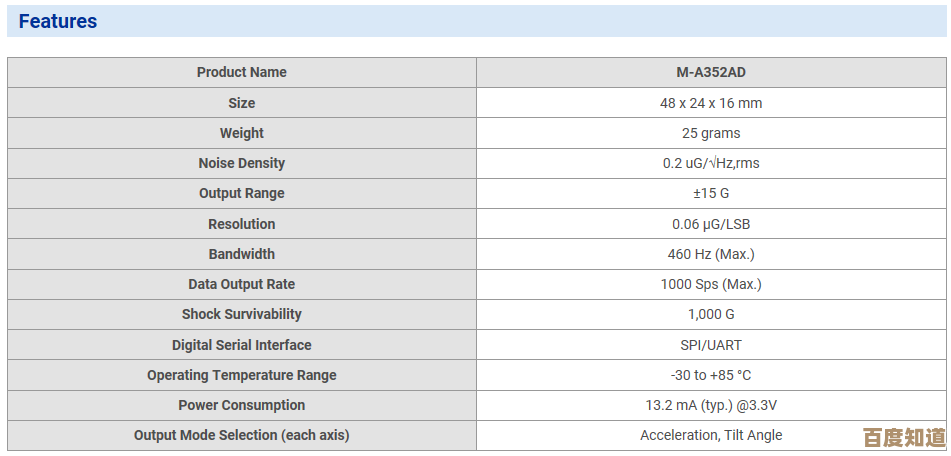Viewport: 951px width, 456px height.
Task: Click the 1,000 G shock survivability value
Action: [710, 314]
